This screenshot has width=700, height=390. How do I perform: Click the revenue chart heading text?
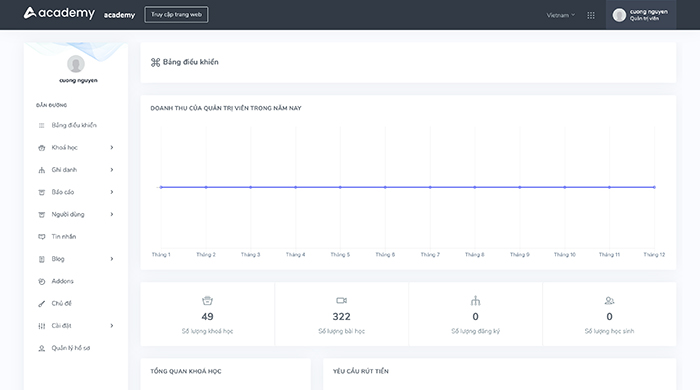tap(226, 108)
